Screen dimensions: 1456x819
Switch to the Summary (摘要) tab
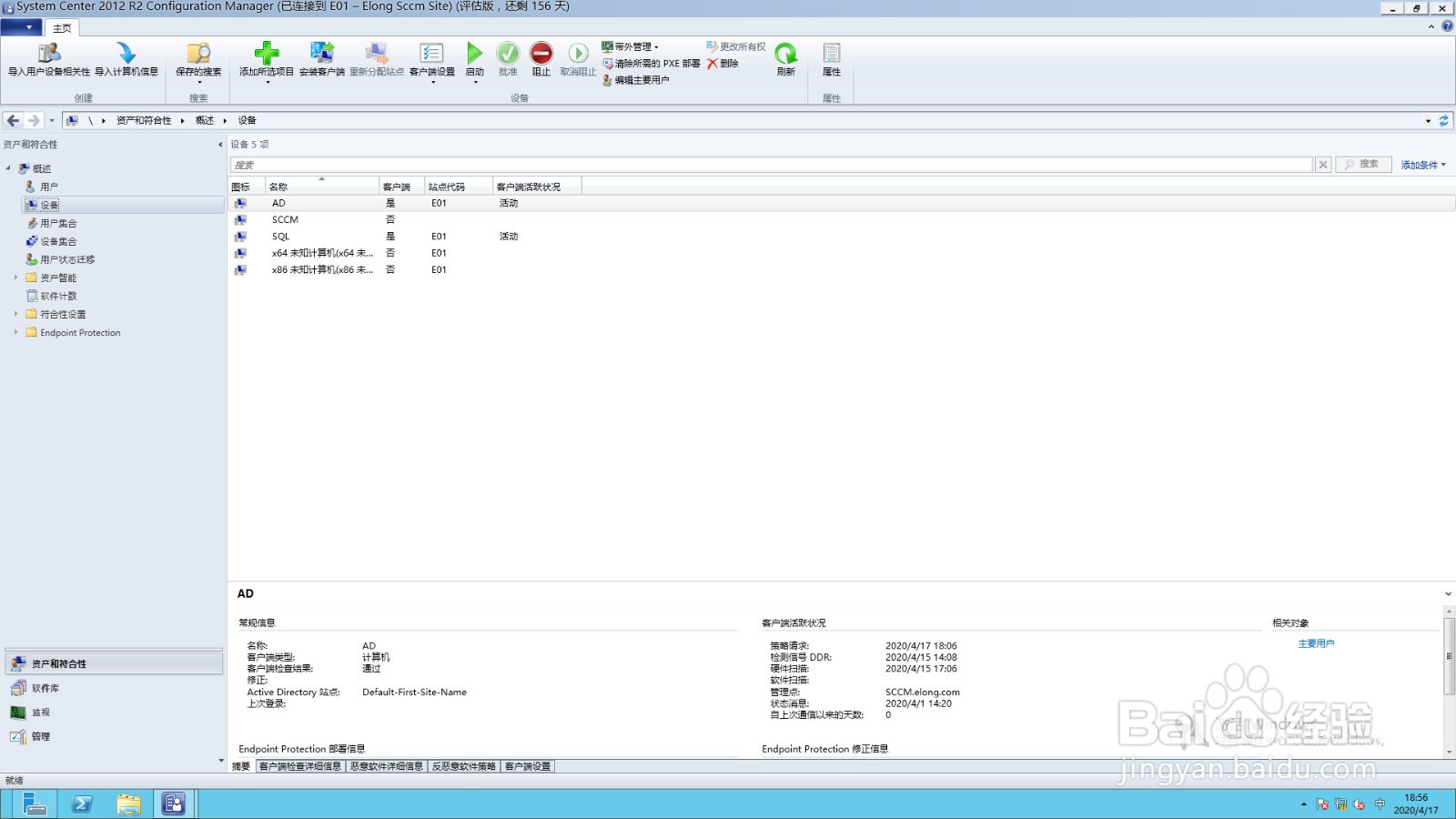(x=241, y=766)
